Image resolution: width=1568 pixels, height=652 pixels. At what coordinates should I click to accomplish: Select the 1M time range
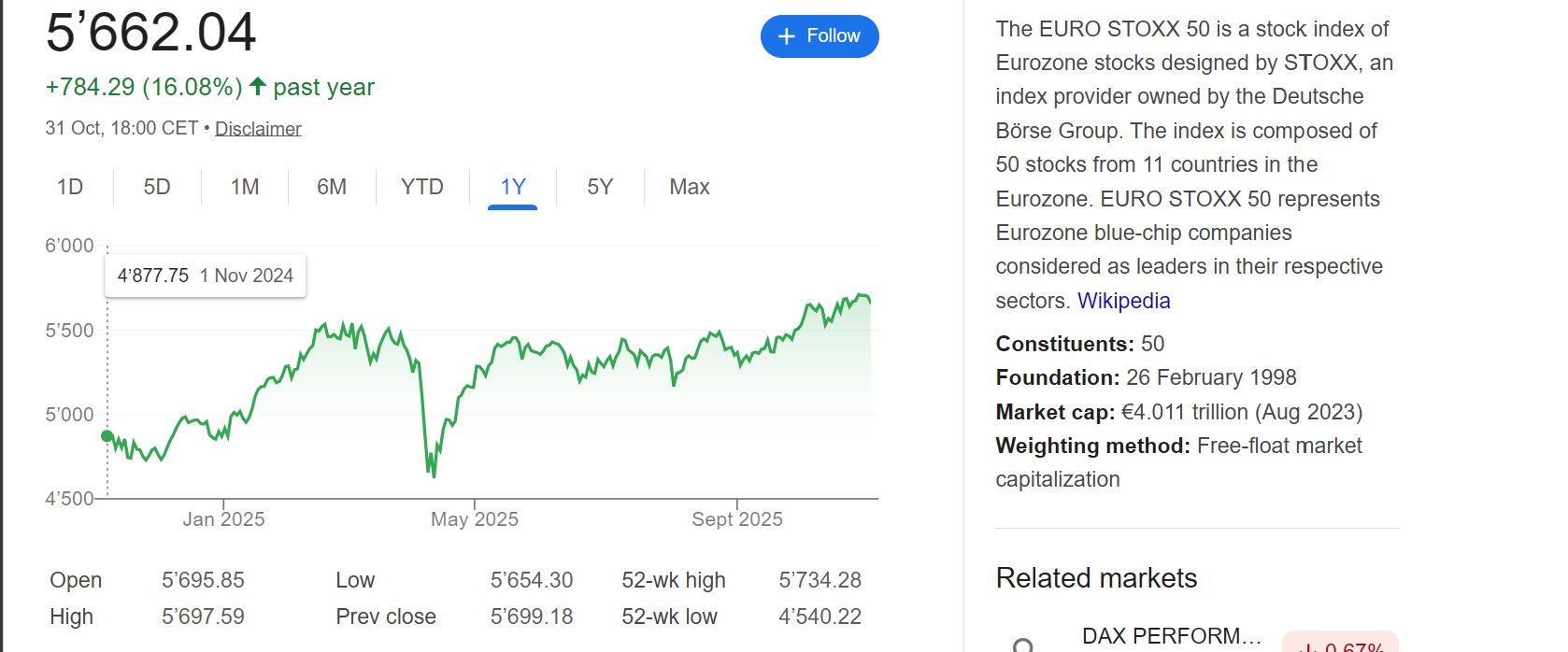click(x=245, y=187)
